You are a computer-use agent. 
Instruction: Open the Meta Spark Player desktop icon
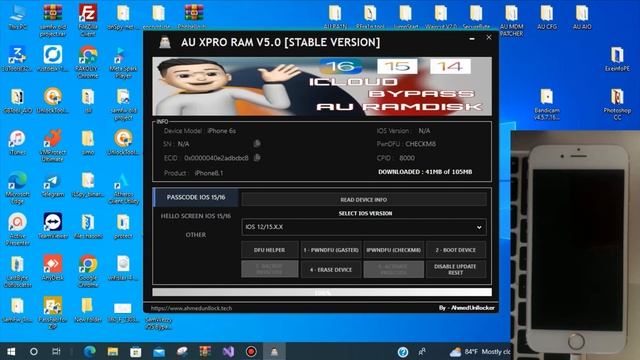point(123,62)
